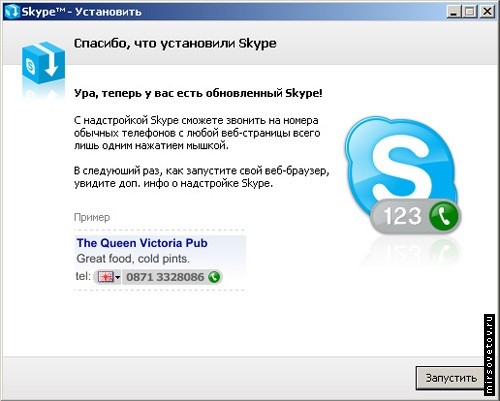Click the paragraph starting С надстройкой Skype
This screenshot has width=500, height=401.
(197, 133)
